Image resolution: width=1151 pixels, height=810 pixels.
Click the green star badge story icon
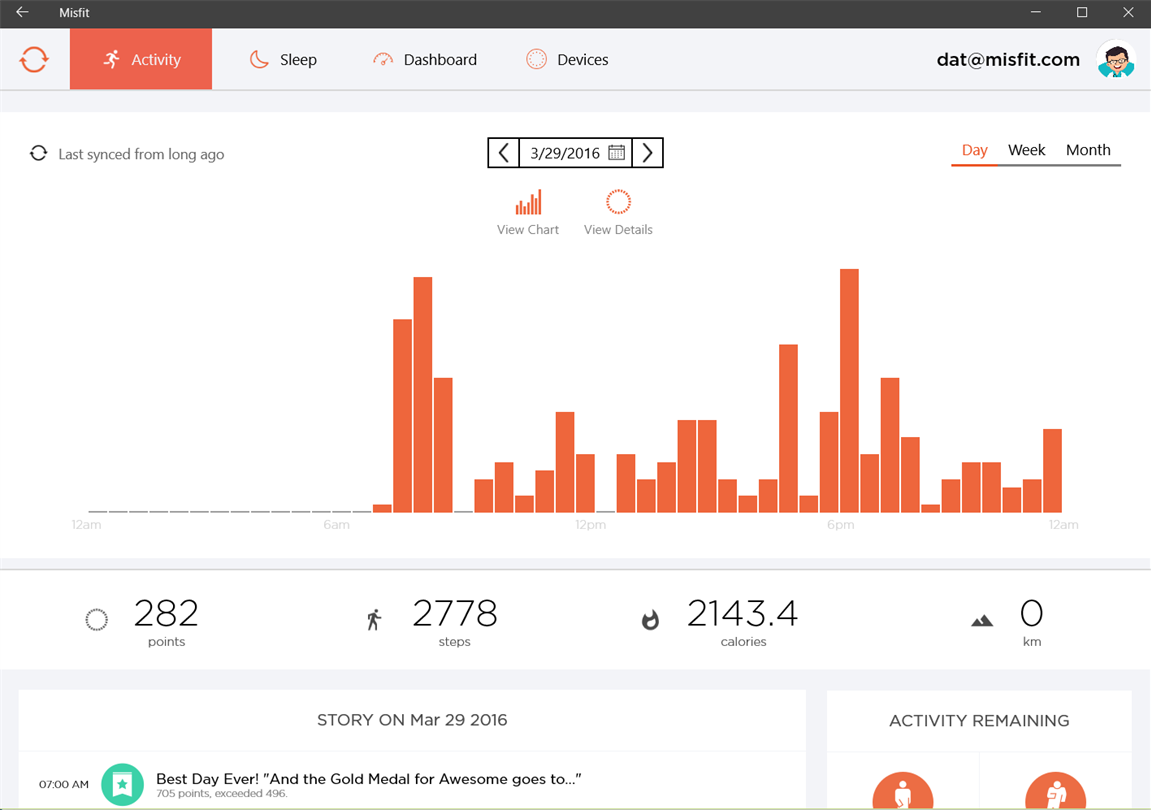click(122, 784)
